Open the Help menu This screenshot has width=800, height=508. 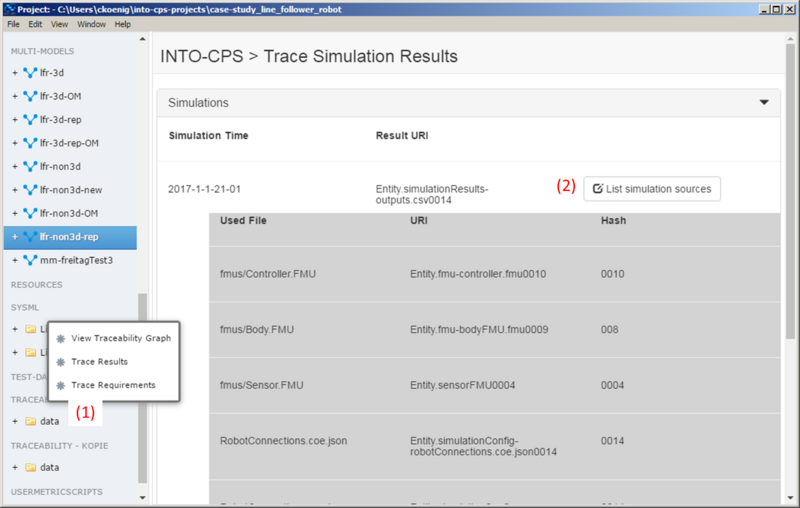point(123,24)
